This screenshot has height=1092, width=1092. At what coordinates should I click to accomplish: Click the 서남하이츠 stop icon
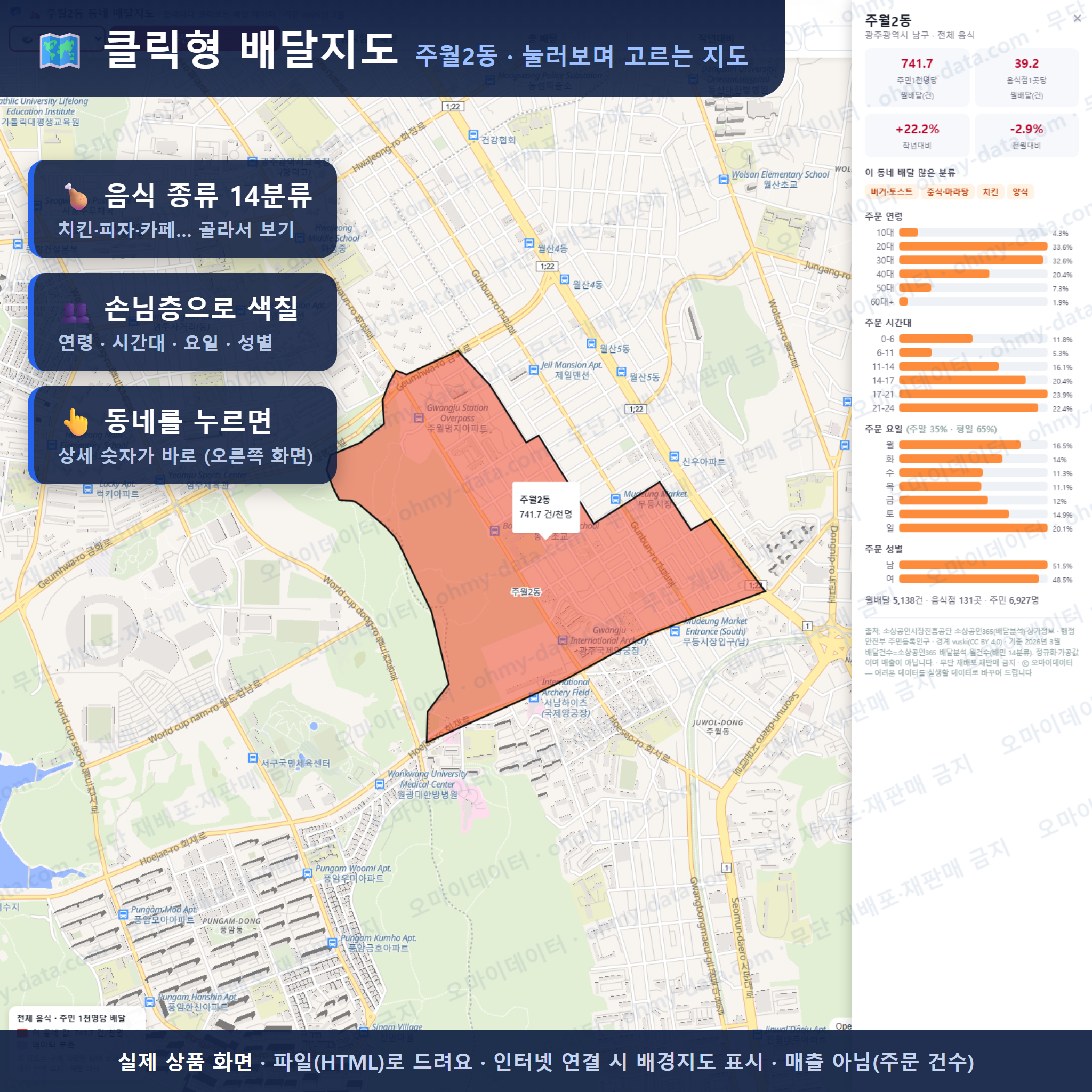tap(534, 698)
